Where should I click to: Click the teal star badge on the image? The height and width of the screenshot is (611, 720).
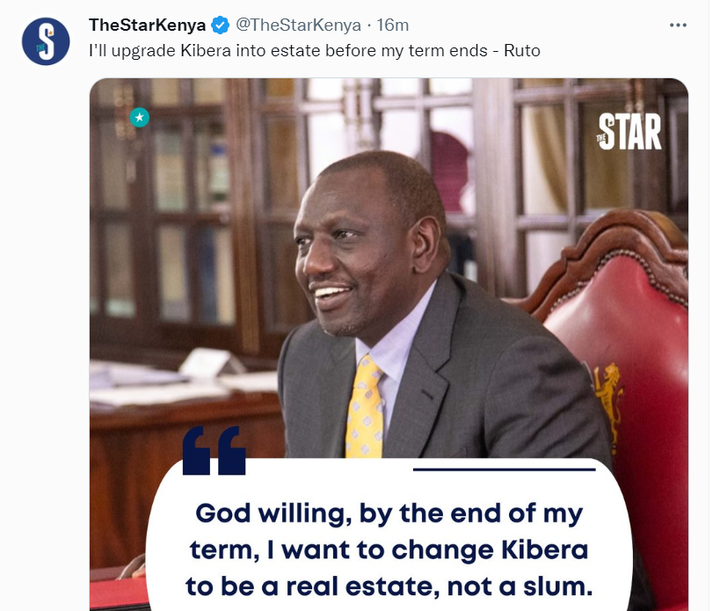click(x=140, y=118)
